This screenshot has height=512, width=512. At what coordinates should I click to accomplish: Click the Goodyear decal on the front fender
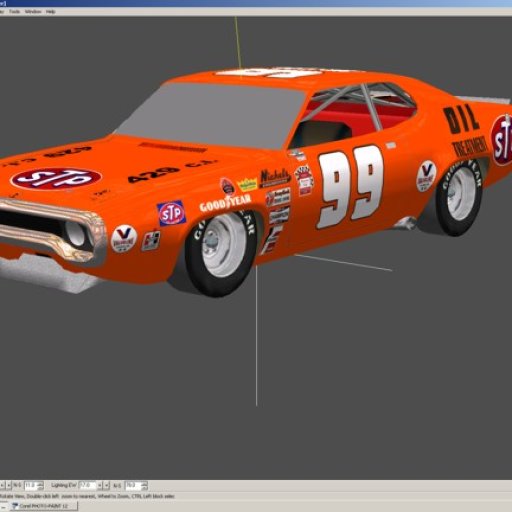tap(225, 203)
